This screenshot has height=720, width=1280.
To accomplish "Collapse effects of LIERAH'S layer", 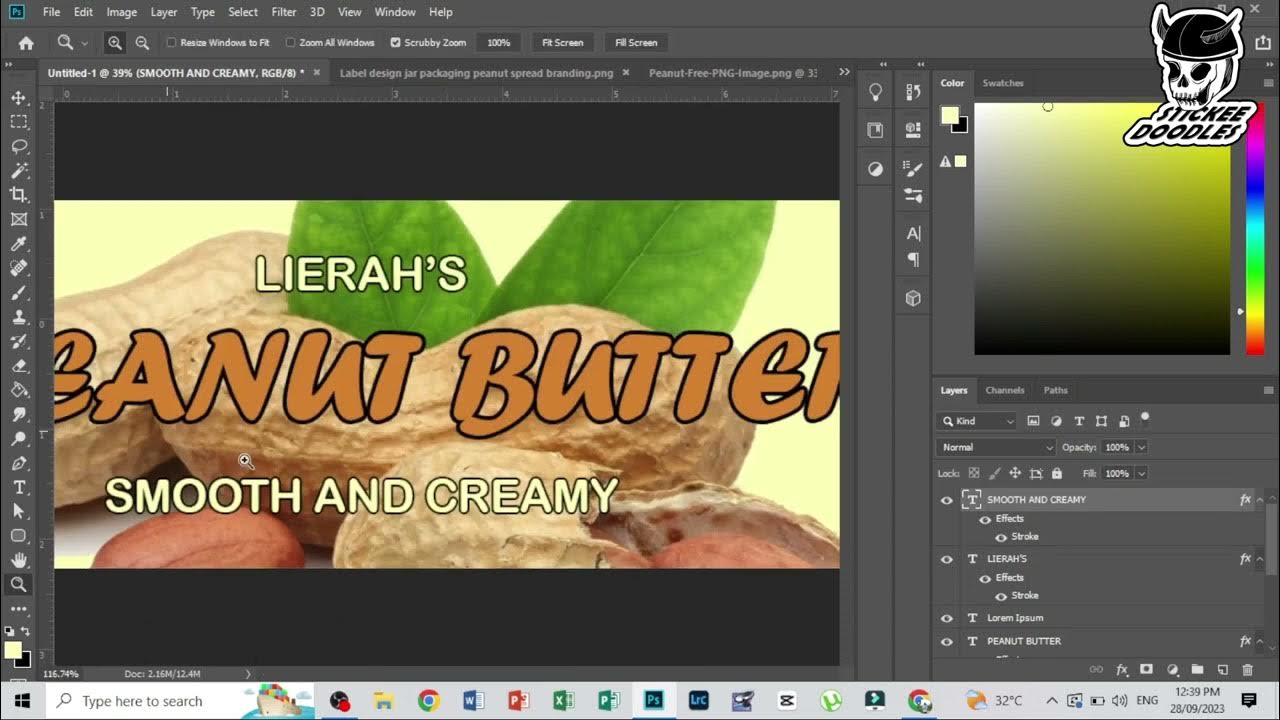I will click(1259, 558).
